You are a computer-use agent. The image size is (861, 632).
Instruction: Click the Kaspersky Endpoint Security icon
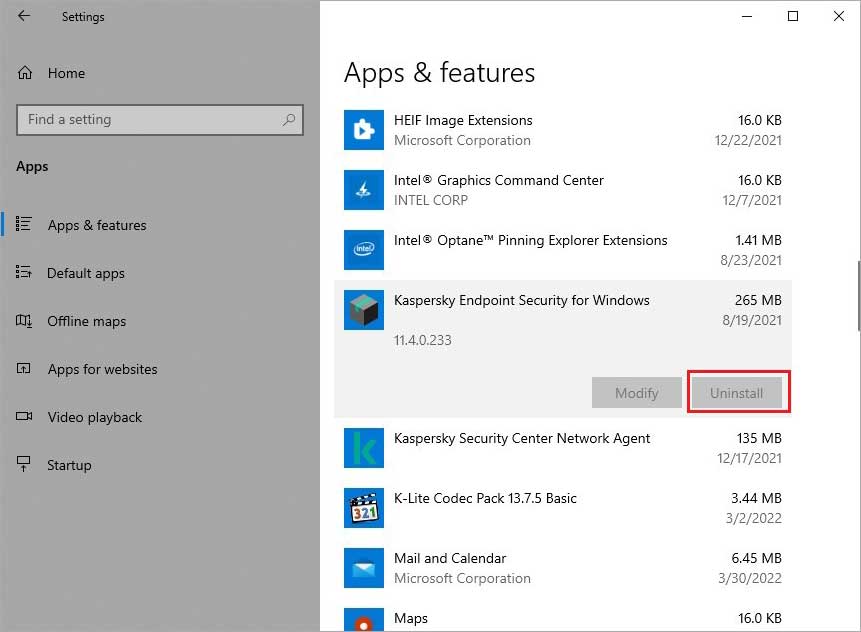[364, 310]
